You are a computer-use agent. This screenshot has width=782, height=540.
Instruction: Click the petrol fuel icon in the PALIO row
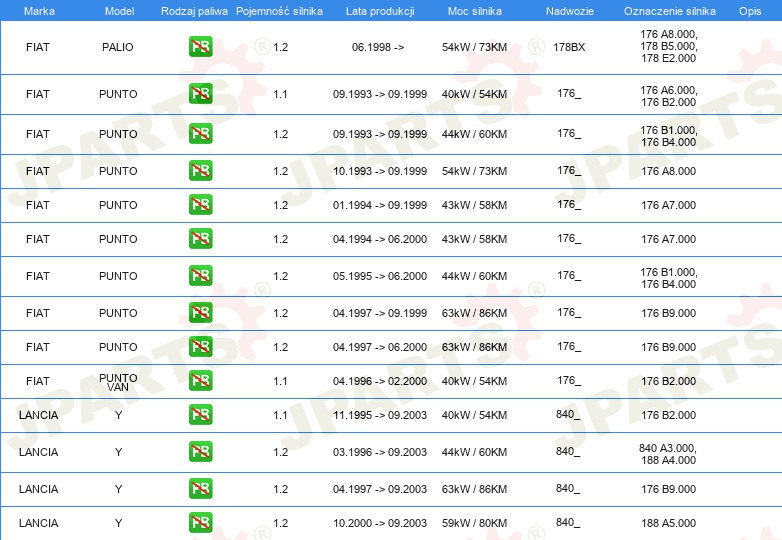(200, 47)
